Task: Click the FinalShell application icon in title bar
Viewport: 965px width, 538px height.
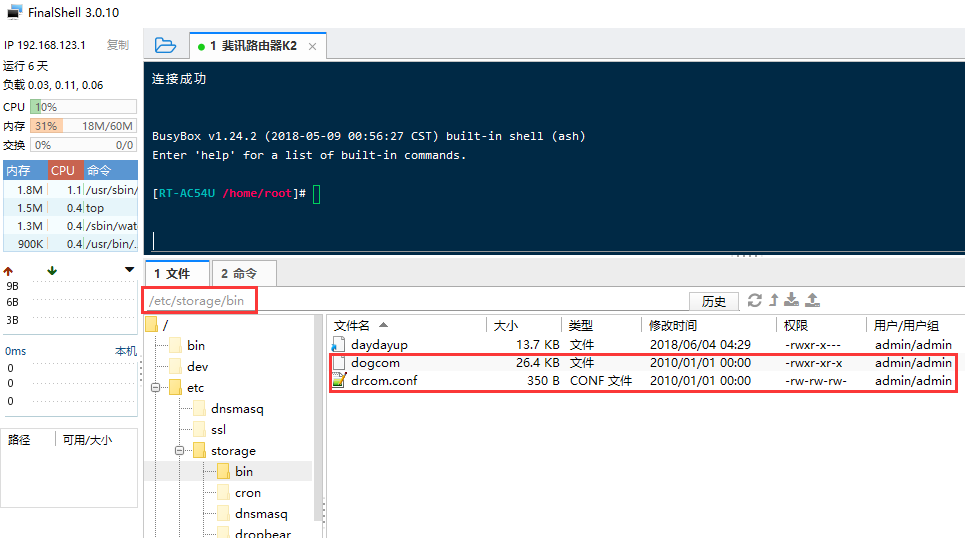Action: 14,12
